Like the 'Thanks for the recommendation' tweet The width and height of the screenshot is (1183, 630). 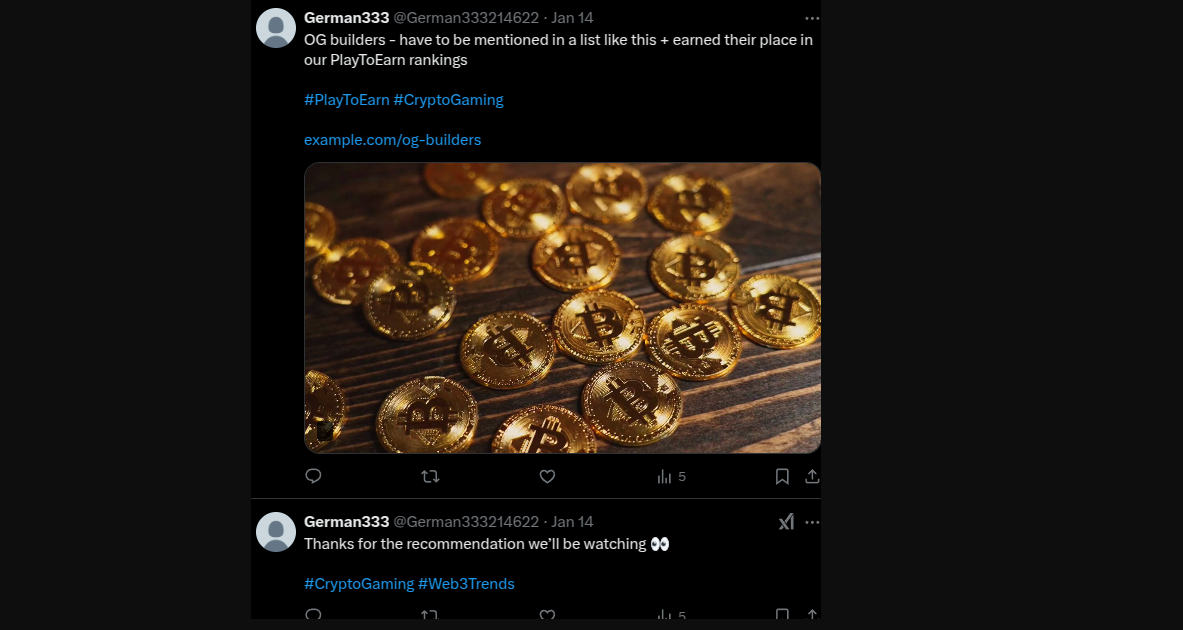pyautogui.click(x=547, y=616)
